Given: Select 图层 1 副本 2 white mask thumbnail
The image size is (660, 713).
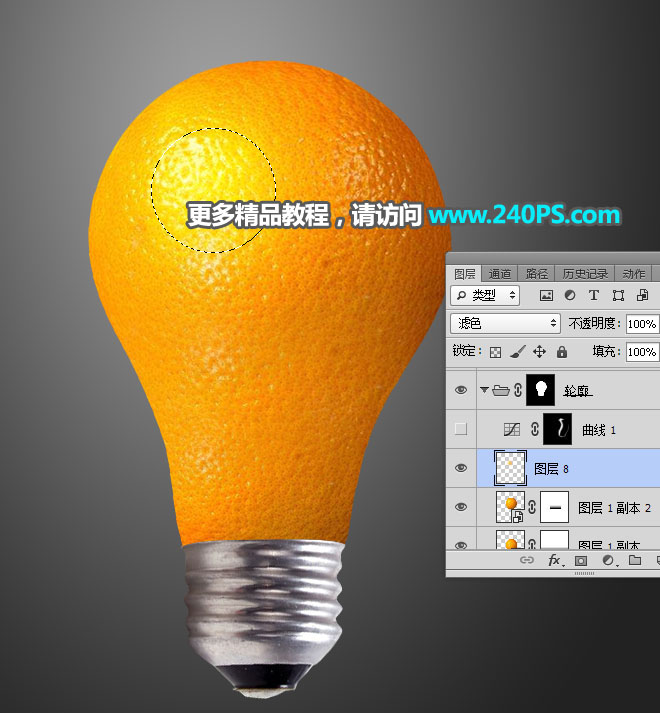Looking at the screenshot, I should (x=554, y=507).
